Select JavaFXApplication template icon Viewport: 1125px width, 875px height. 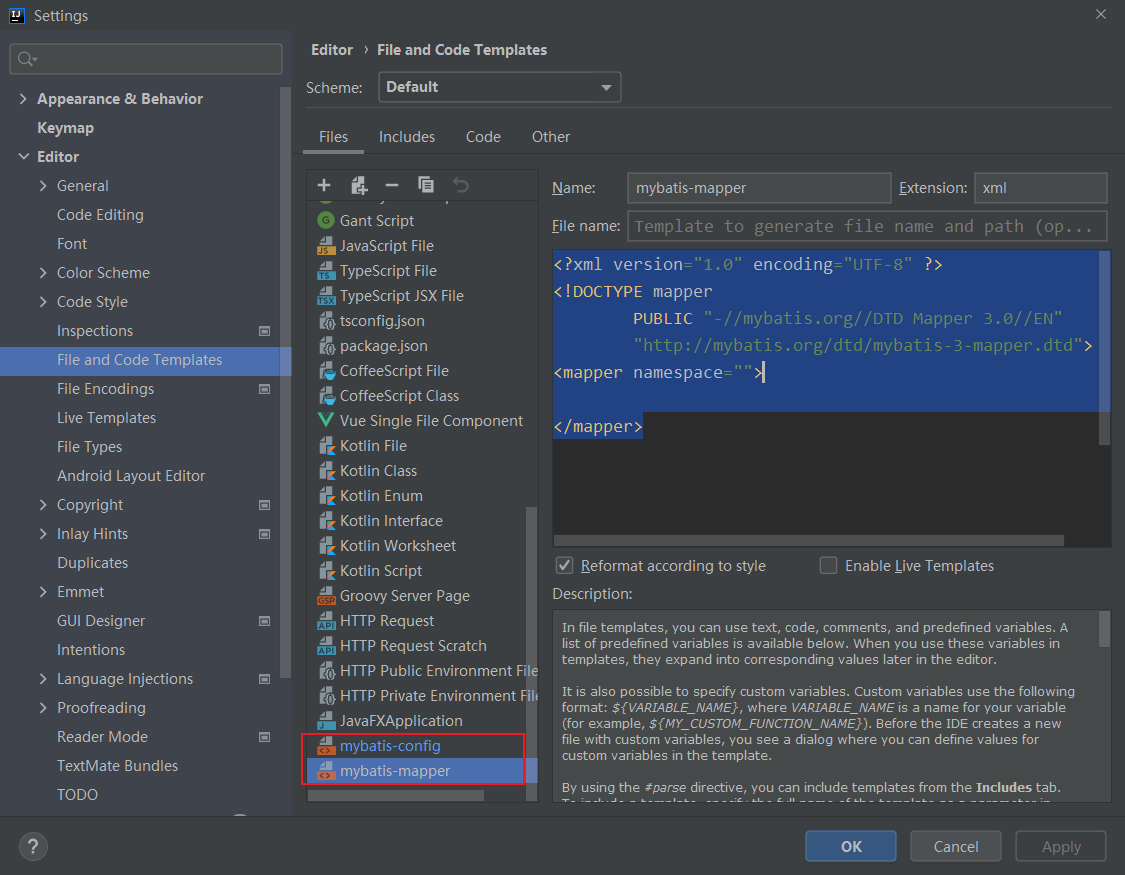(x=326, y=722)
